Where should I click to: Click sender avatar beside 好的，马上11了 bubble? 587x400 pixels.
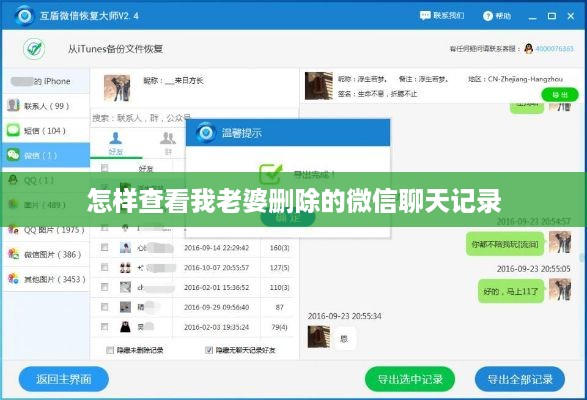point(560,289)
